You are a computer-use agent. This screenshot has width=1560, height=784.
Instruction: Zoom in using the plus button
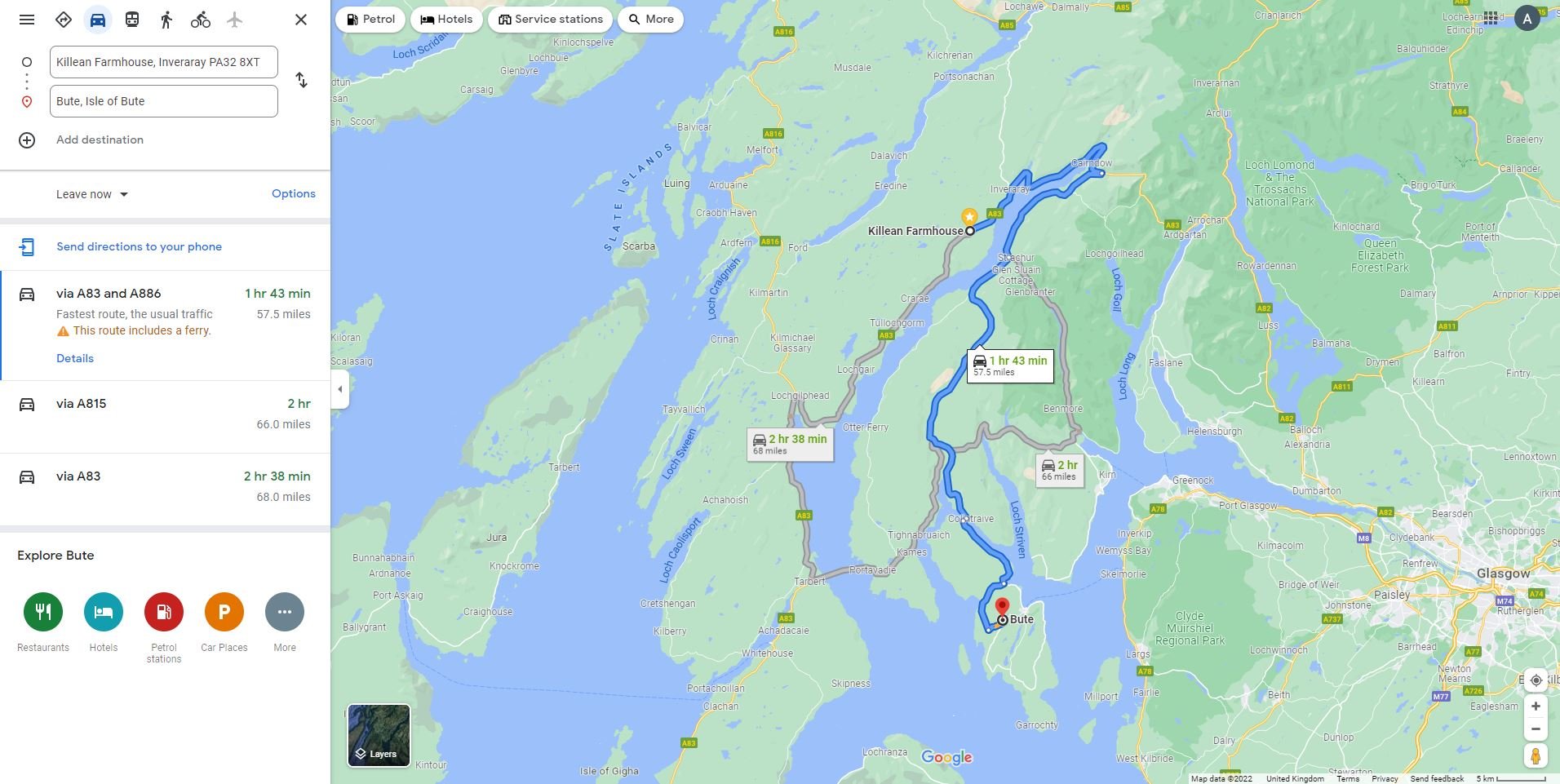tap(1536, 706)
